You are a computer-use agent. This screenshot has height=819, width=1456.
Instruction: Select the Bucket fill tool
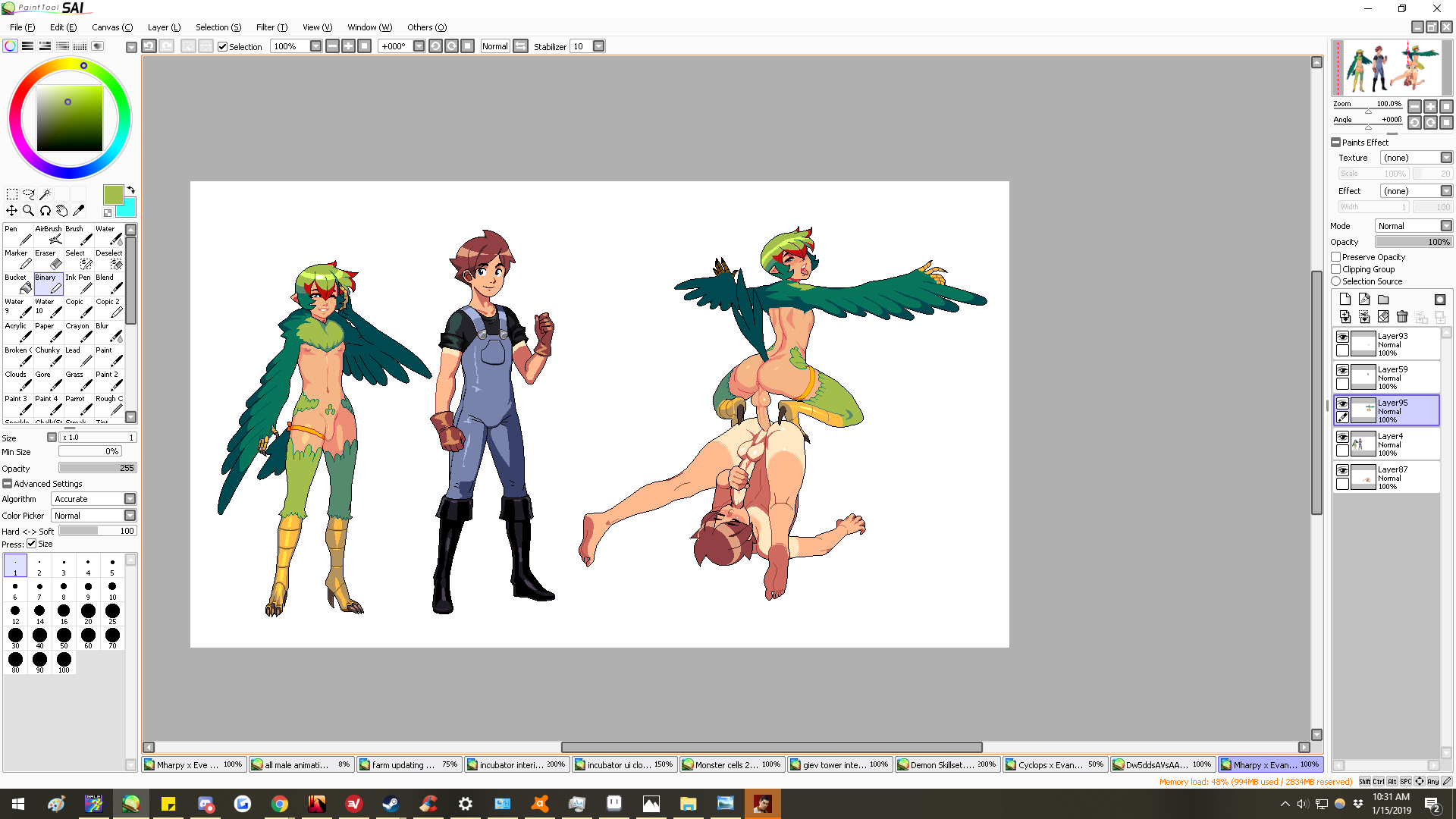[x=17, y=284]
